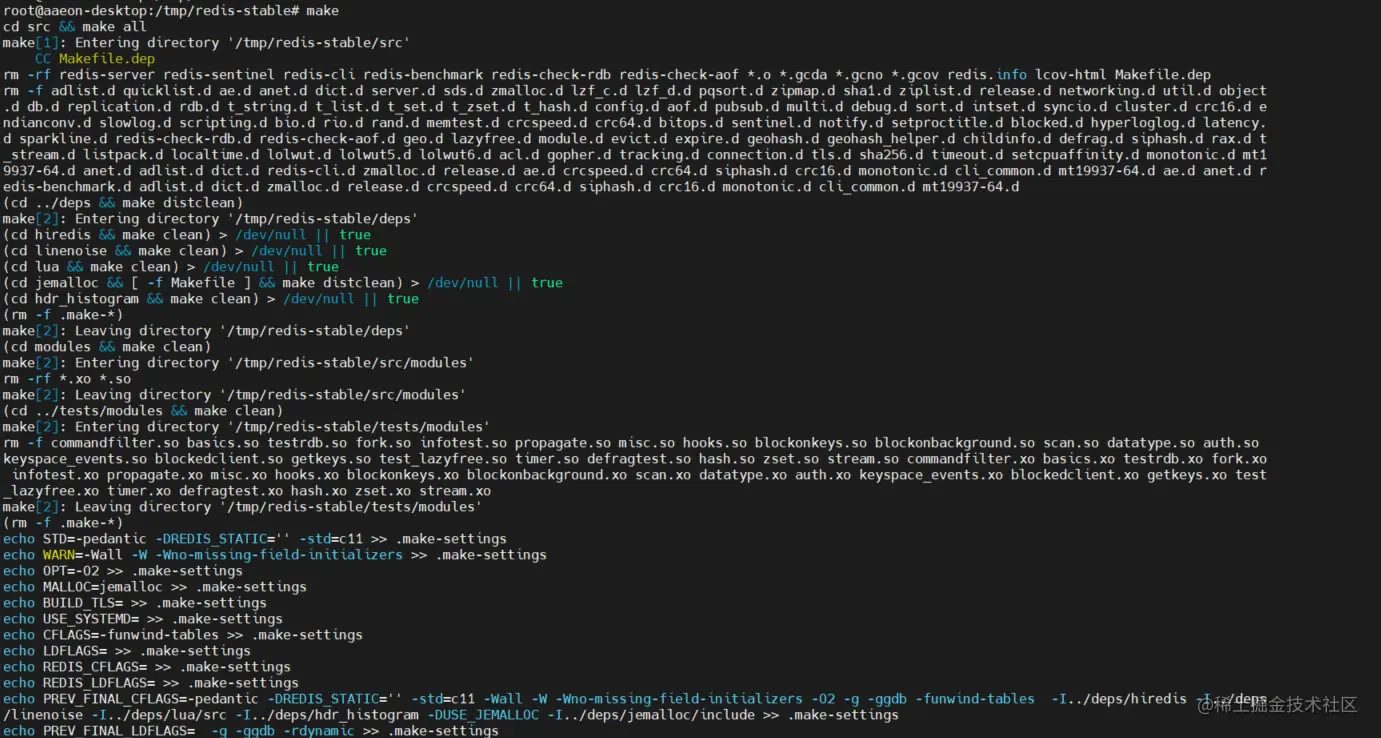Click the line "Leaving directory '/tmp/redis-stable/tests/modules'"
Viewport: 1381px width, 738px height.
(x=242, y=507)
